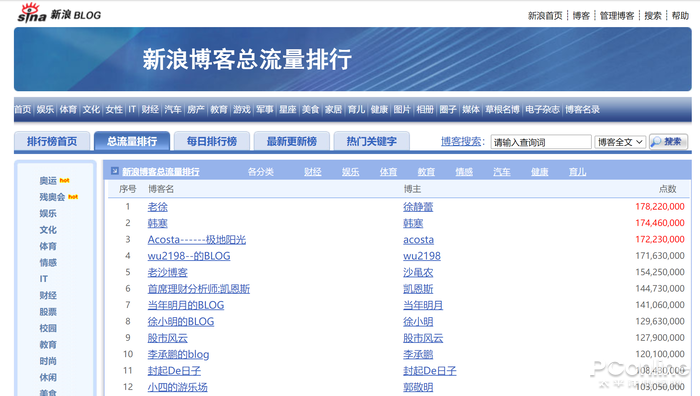Filter ranking by 财经 category
700x396 pixels.
(x=312, y=172)
